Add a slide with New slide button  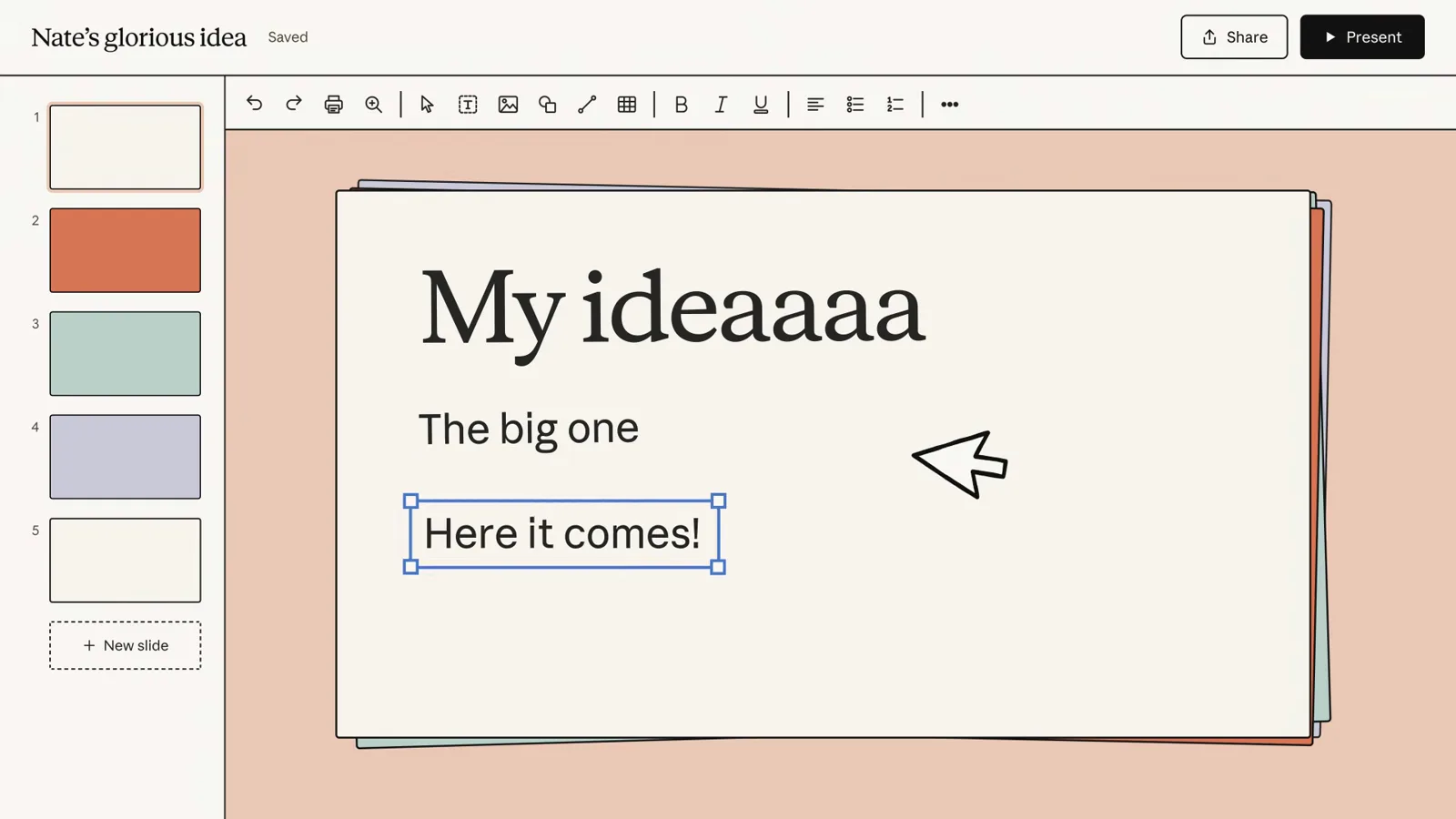click(126, 645)
